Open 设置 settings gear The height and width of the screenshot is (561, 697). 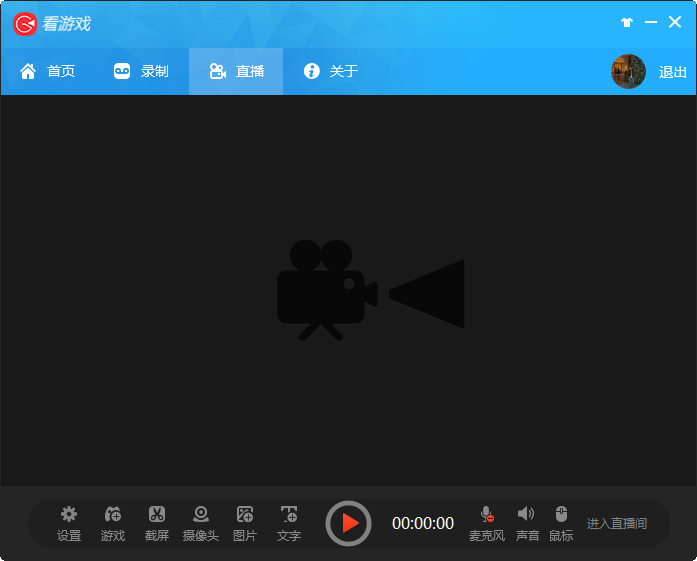69,524
